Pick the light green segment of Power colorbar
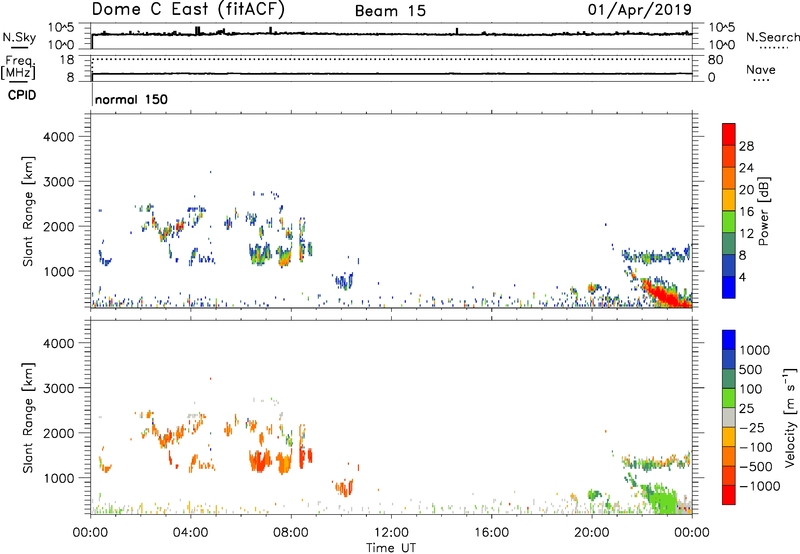 729,222
